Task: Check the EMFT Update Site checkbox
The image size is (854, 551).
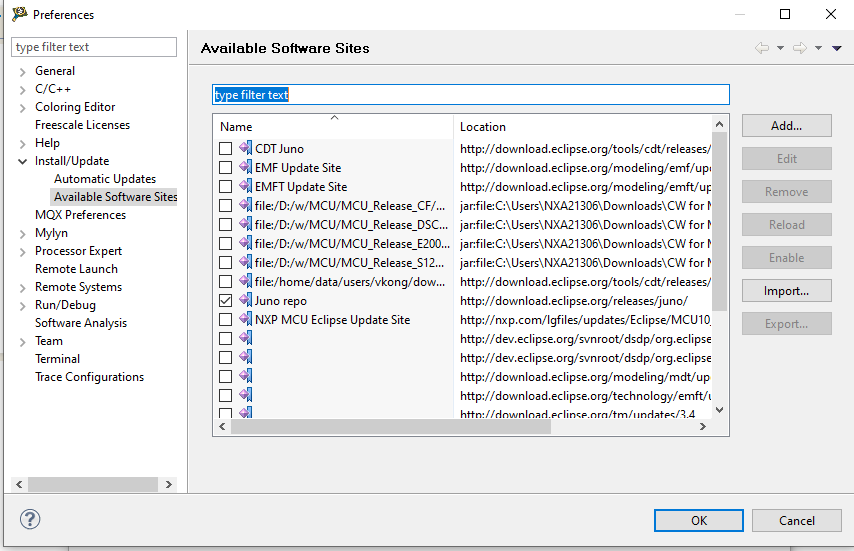Action: pyautogui.click(x=226, y=186)
